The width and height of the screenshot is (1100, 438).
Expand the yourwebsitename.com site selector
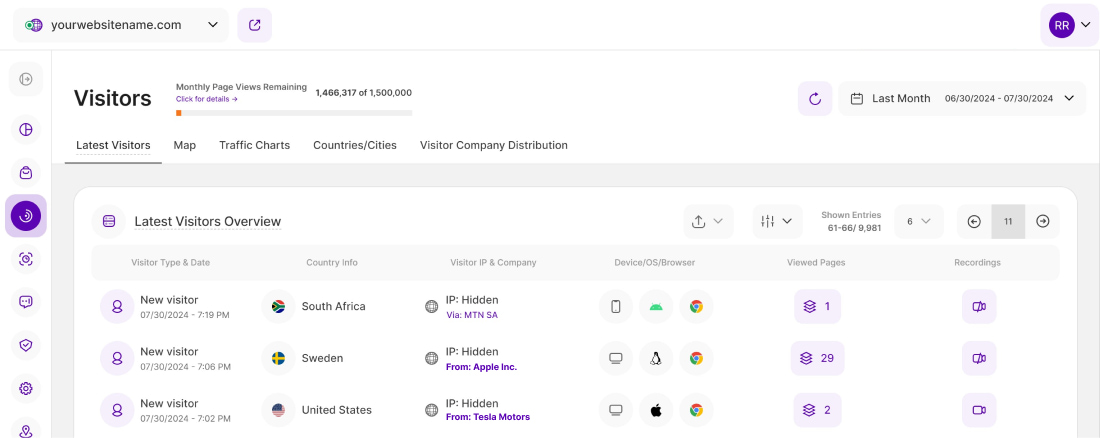click(121, 25)
